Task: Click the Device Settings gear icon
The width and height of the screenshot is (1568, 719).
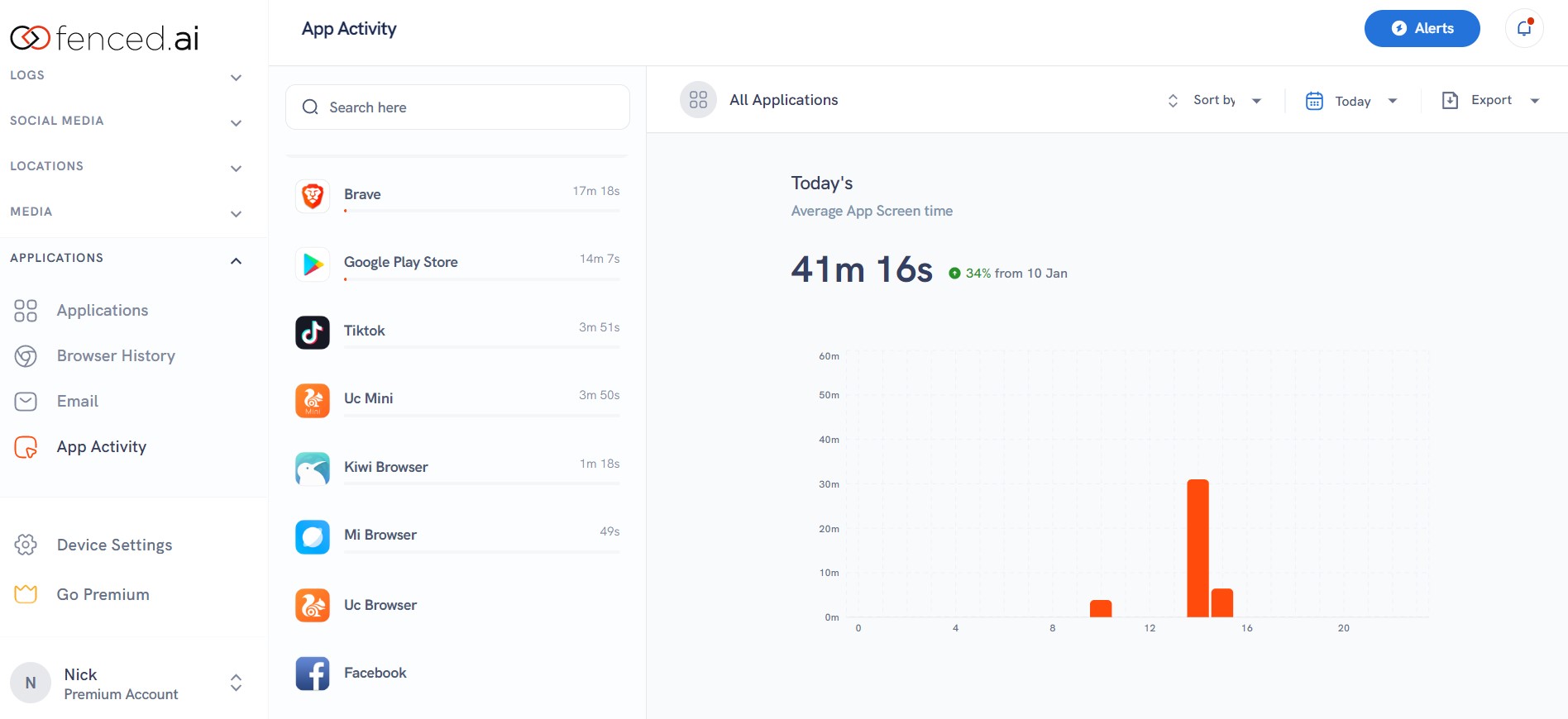Action: pyautogui.click(x=26, y=545)
